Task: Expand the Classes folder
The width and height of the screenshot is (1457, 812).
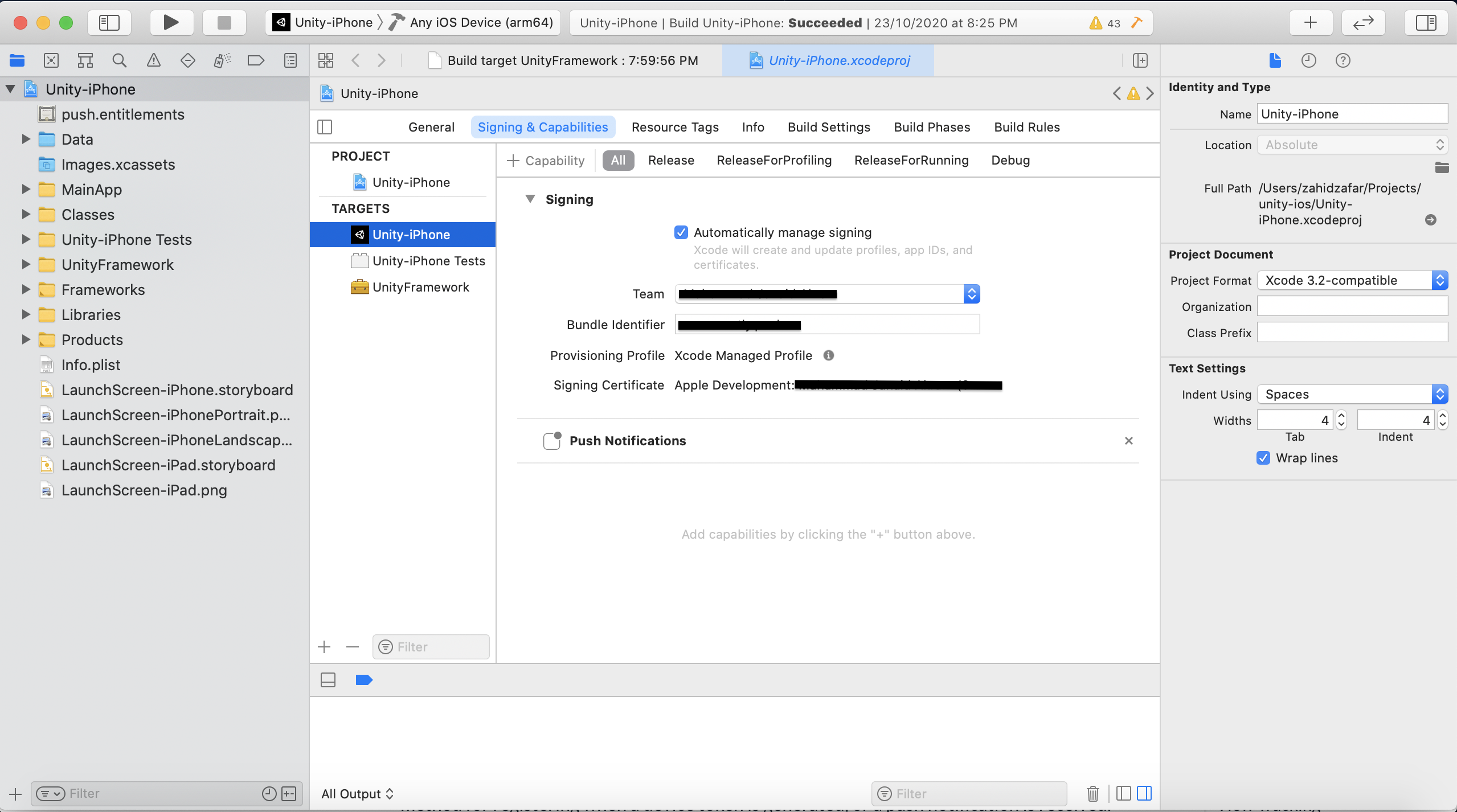Action: click(26, 214)
